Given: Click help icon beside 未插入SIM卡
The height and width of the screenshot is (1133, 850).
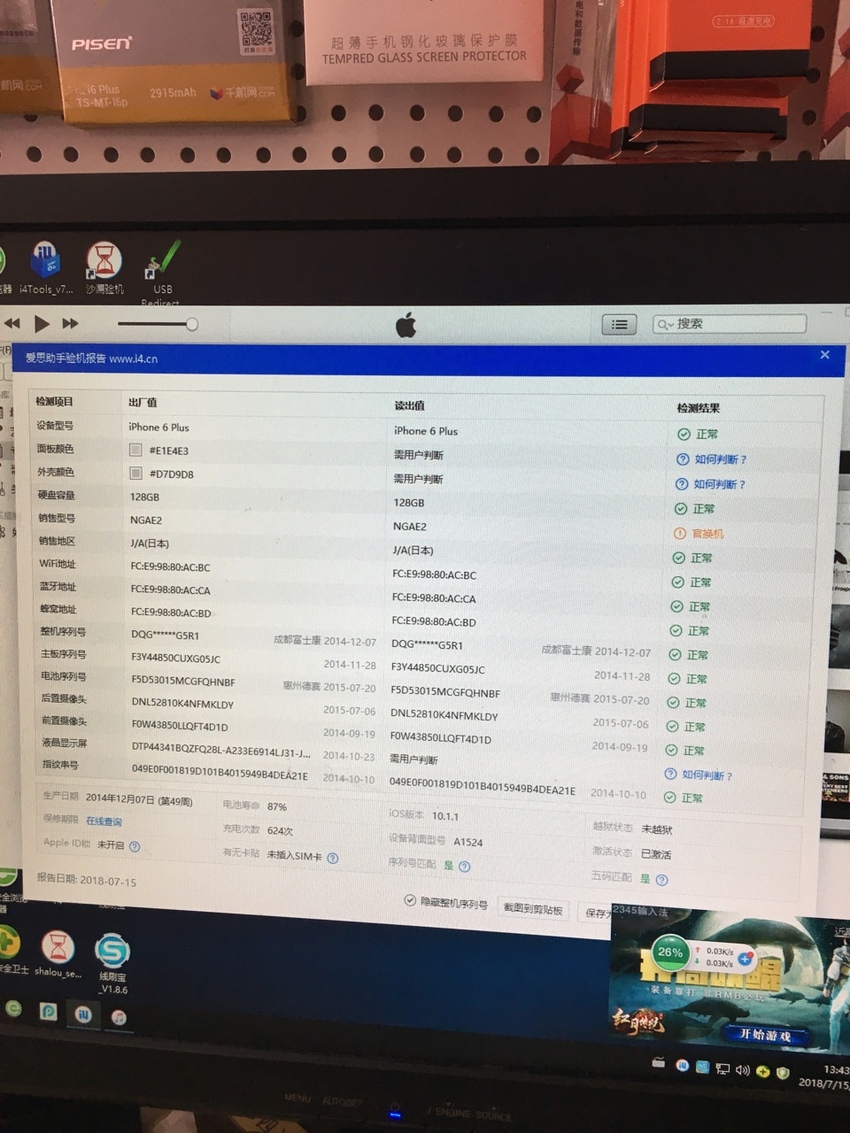Looking at the screenshot, I should (332, 858).
